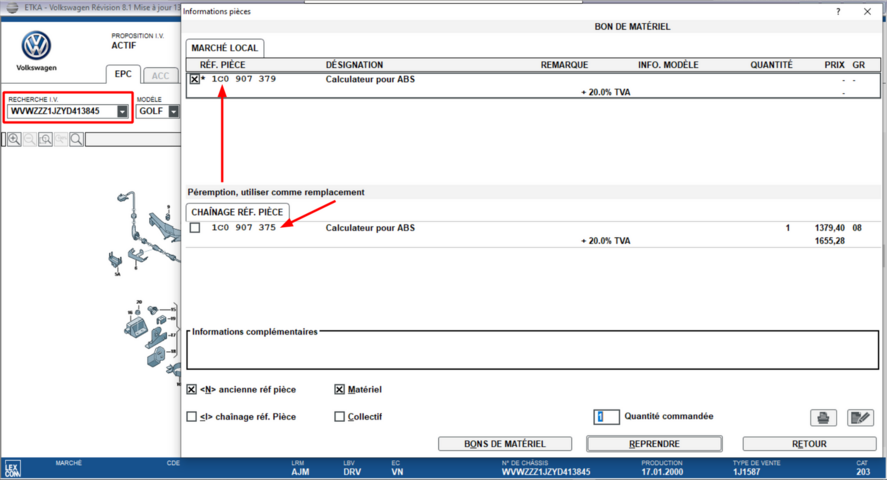The height and width of the screenshot is (480, 887).
Task: Toggle <N> ancienne réf pièce checkbox
Action: (x=192, y=390)
